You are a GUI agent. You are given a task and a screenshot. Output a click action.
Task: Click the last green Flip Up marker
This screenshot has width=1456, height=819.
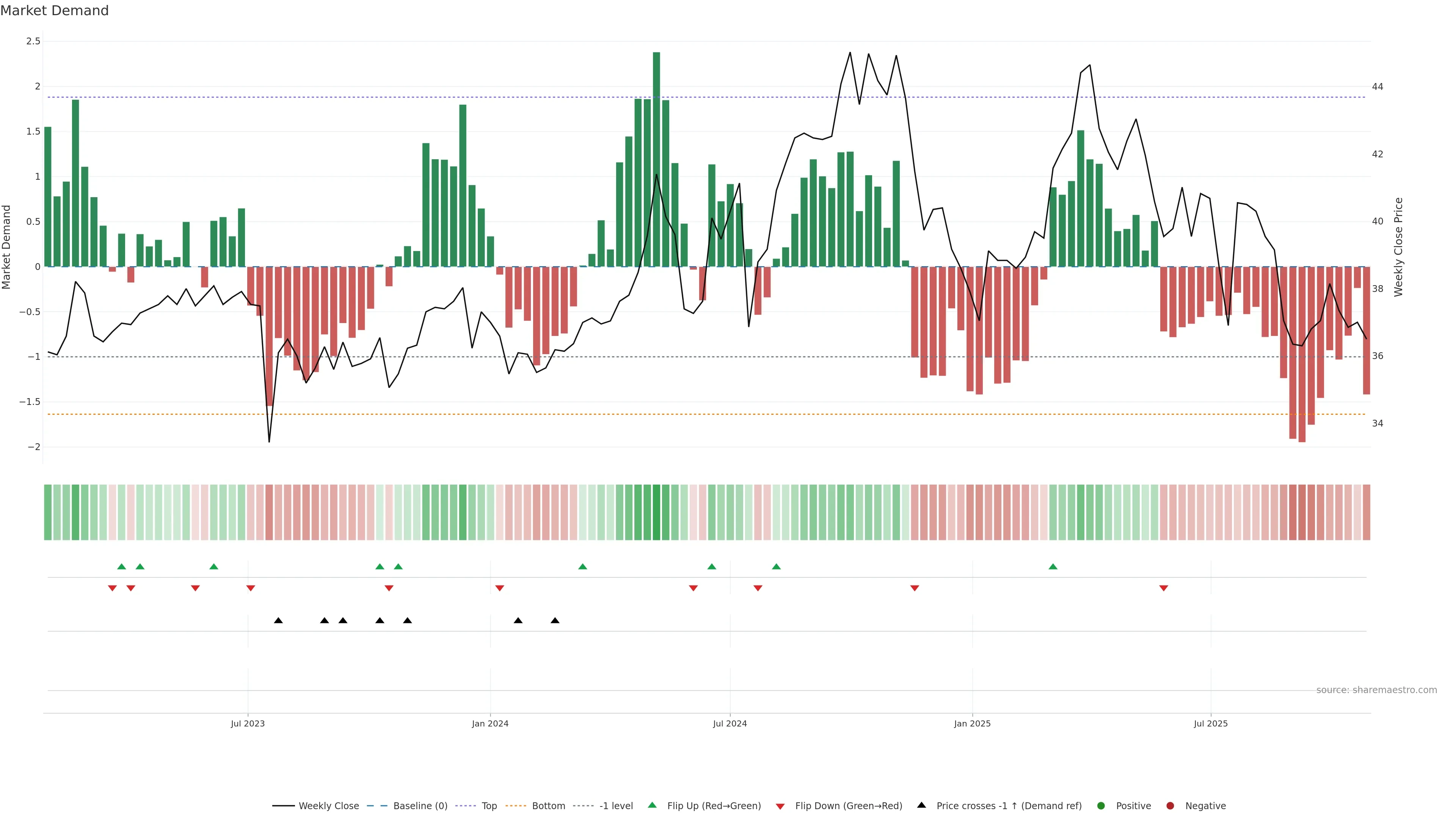(x=1053, y=566)
